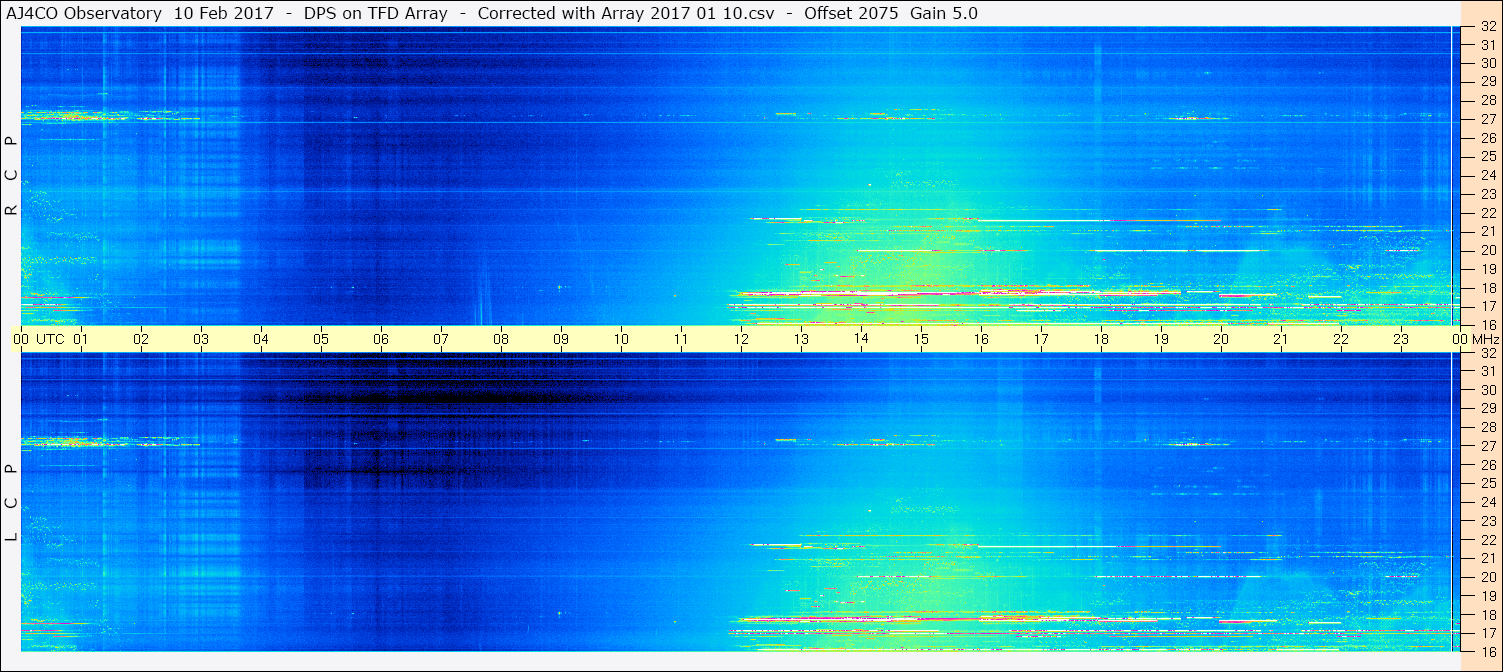Click the 21 MHz label of LCP panel
This screenshot has height=672, width=1503.
pyautogui.click(x=1488, y=558)
